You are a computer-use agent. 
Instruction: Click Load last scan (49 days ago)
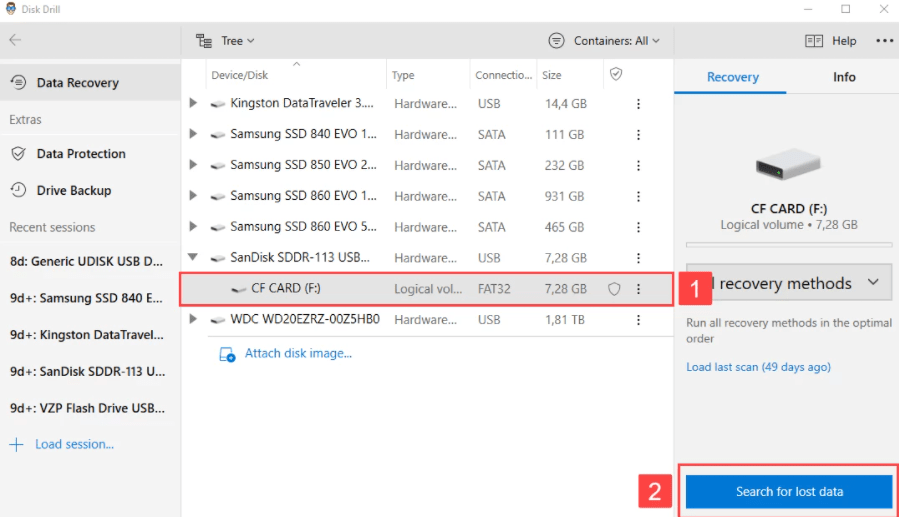[758, 367]
